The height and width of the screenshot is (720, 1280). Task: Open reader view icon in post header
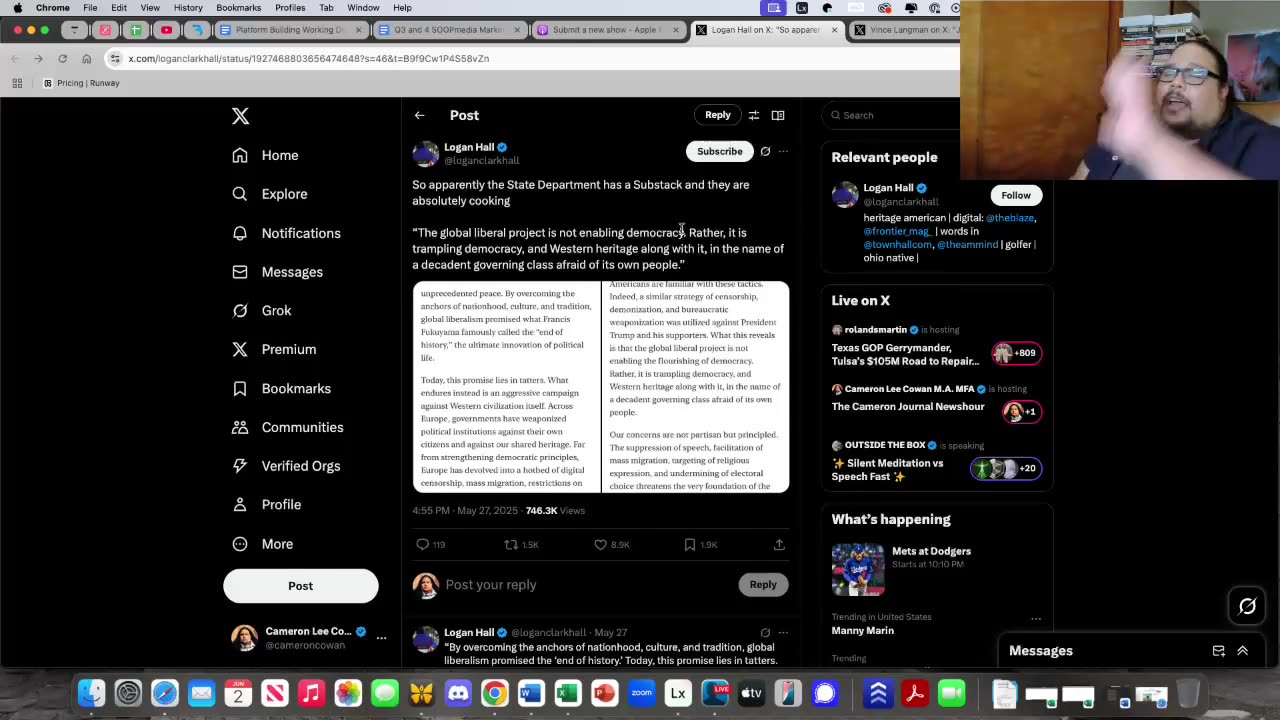click(x=778, y=115)
